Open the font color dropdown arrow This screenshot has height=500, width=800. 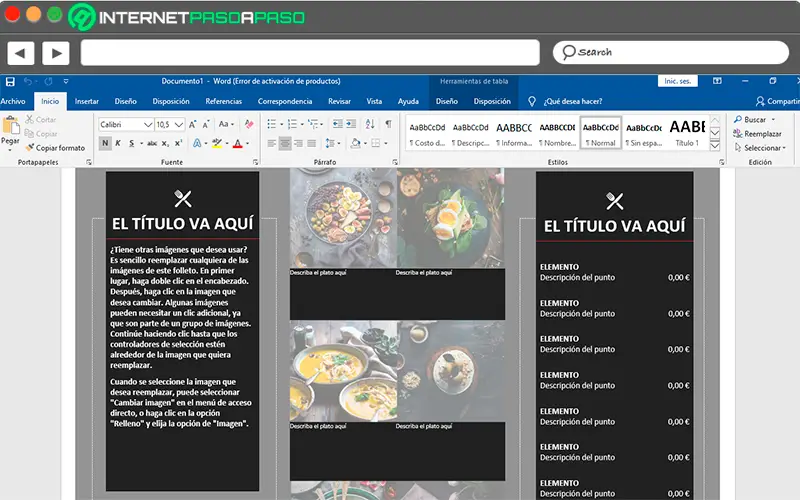(247, 144)
